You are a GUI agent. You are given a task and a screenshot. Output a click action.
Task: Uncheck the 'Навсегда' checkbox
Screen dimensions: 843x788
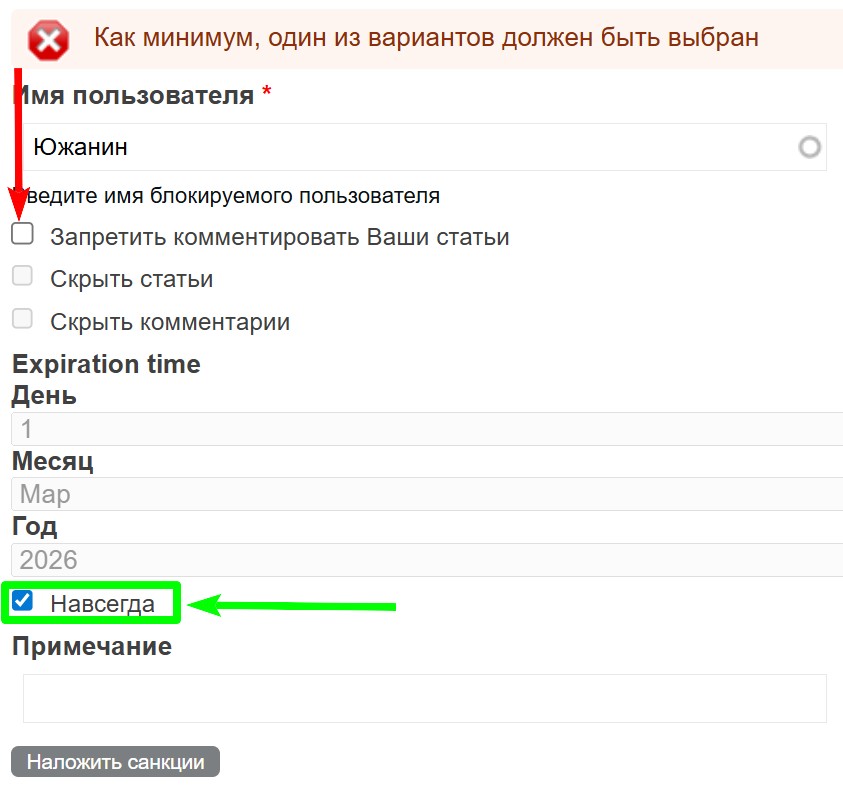pos(22,601)
